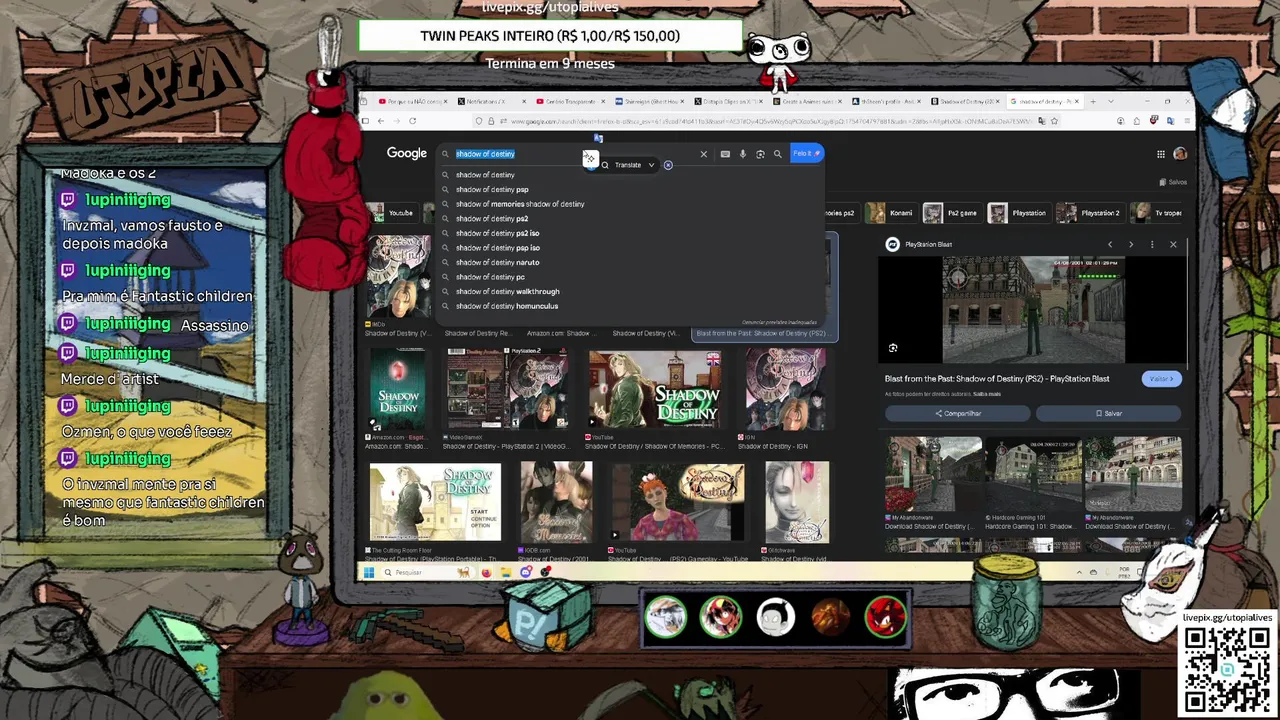Open File Explorer from the Windows taskbar
Image resolution: width=1280 pixels, height=720 pixels.
(506, 573)
